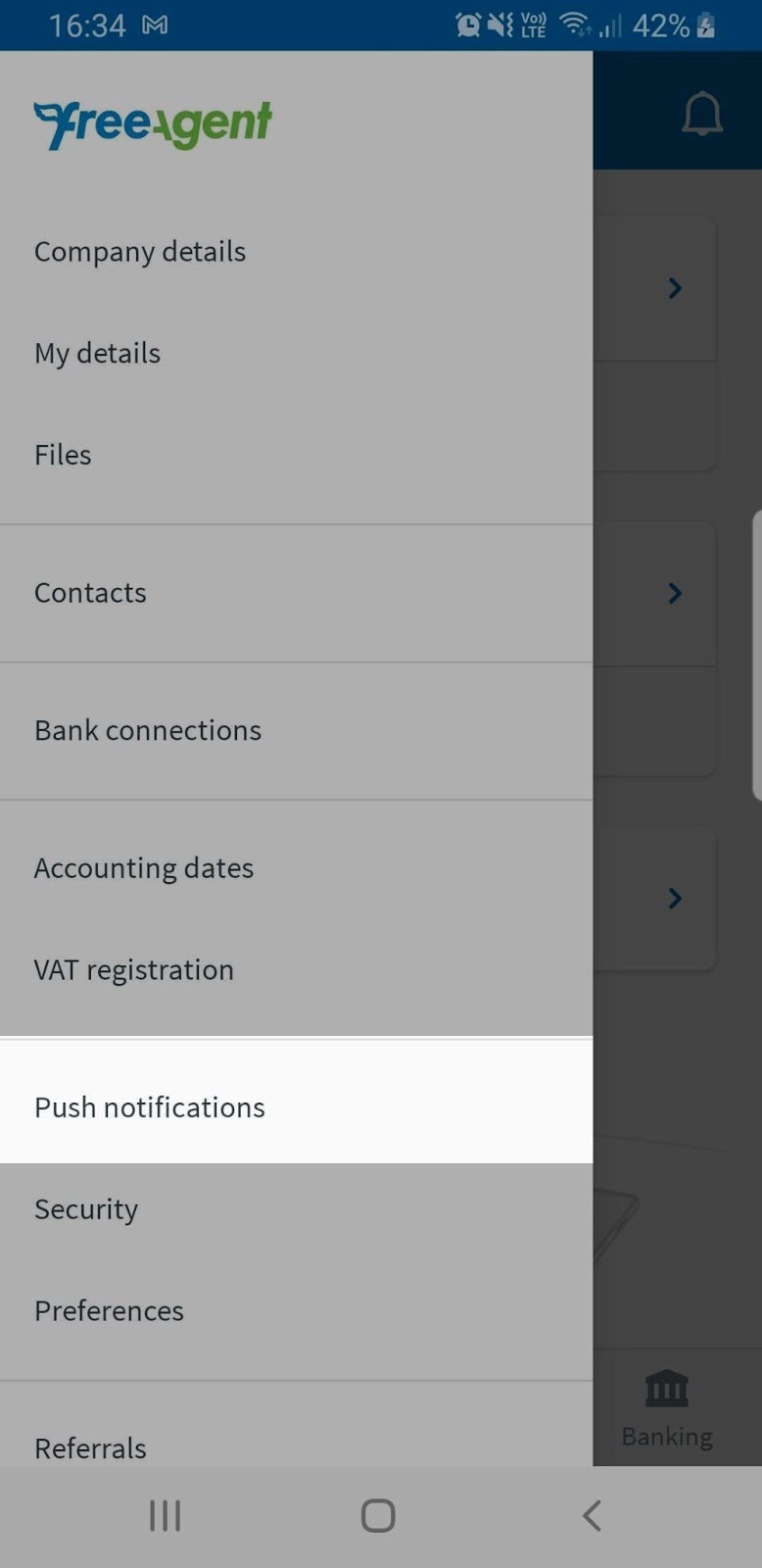View Referrals
This screenshot has height=1568, width=762.
(x=89, y=1447)
